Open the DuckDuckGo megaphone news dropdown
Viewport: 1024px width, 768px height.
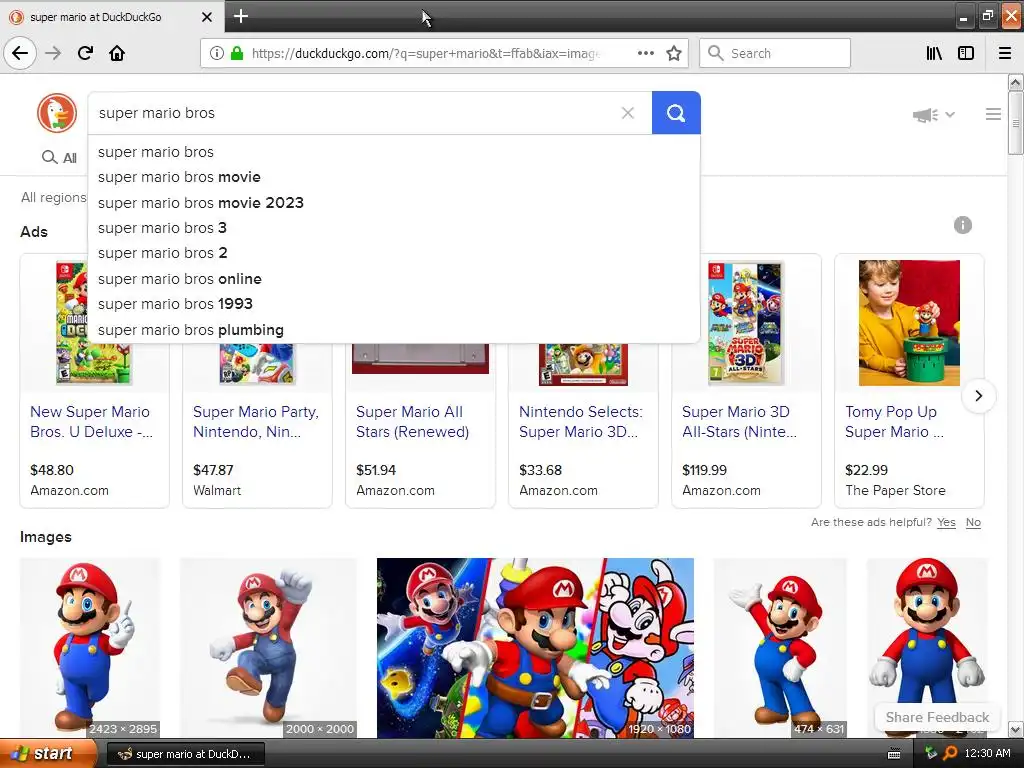pos(934,115)
